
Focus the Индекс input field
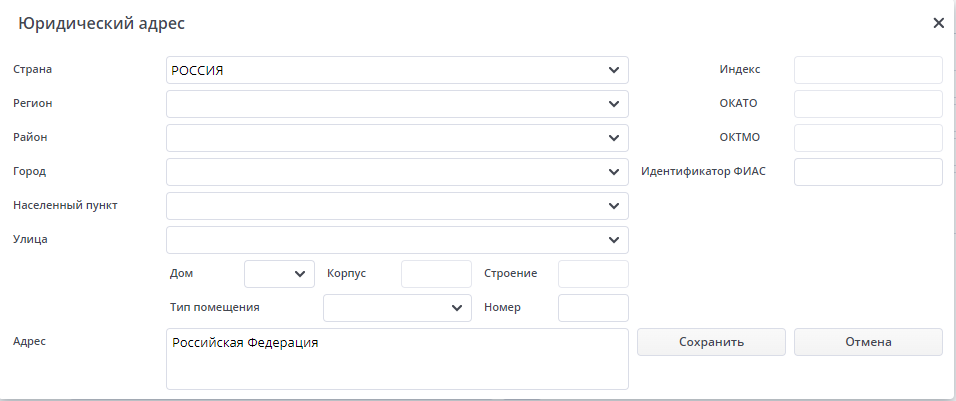pos(868,70)
